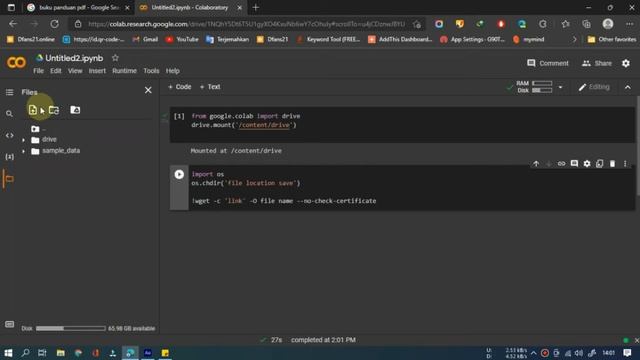Screen dimensions: 640x360
Task: Switch to the buku panduan pdf Google tab
Action: (x=78, y=7)
